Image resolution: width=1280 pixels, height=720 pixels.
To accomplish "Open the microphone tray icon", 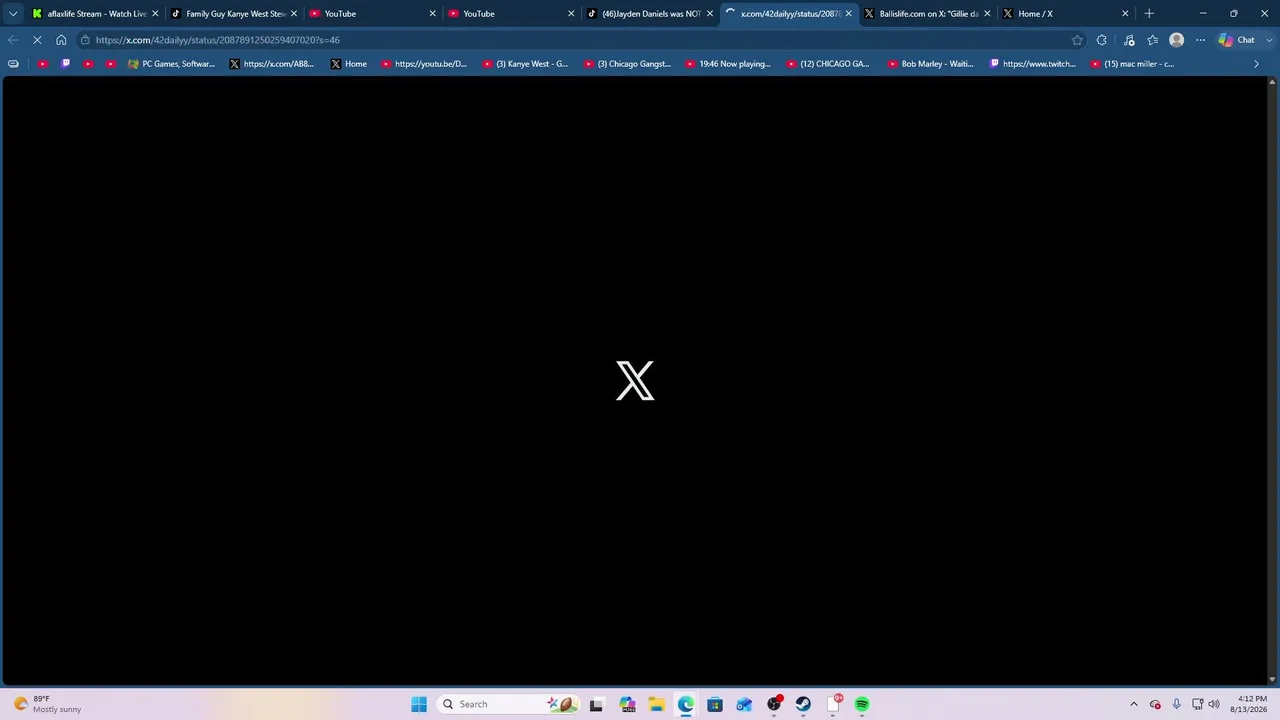I will [x=1176, y=704].
